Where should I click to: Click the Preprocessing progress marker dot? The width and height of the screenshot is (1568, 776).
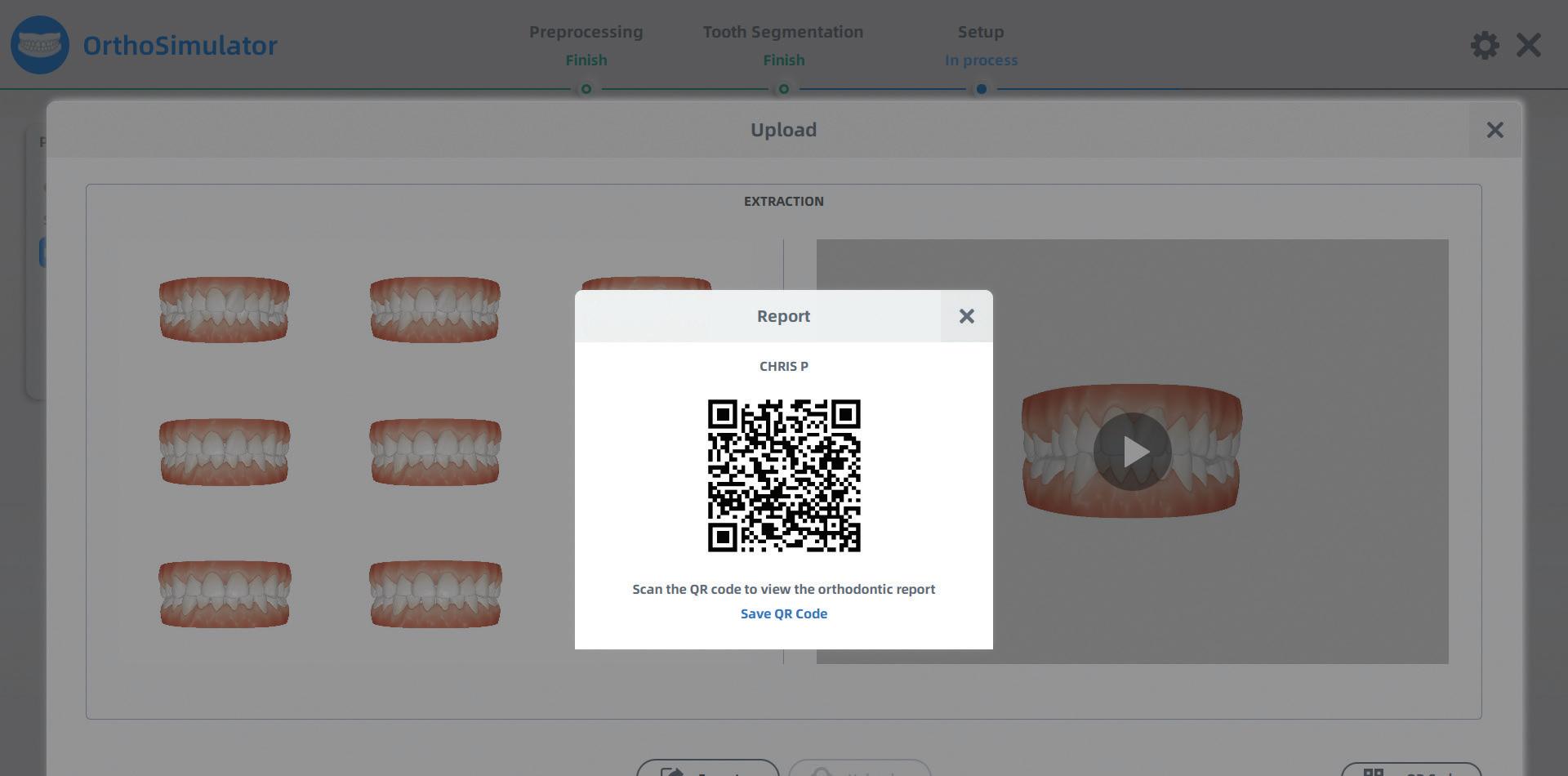point(586,89)
